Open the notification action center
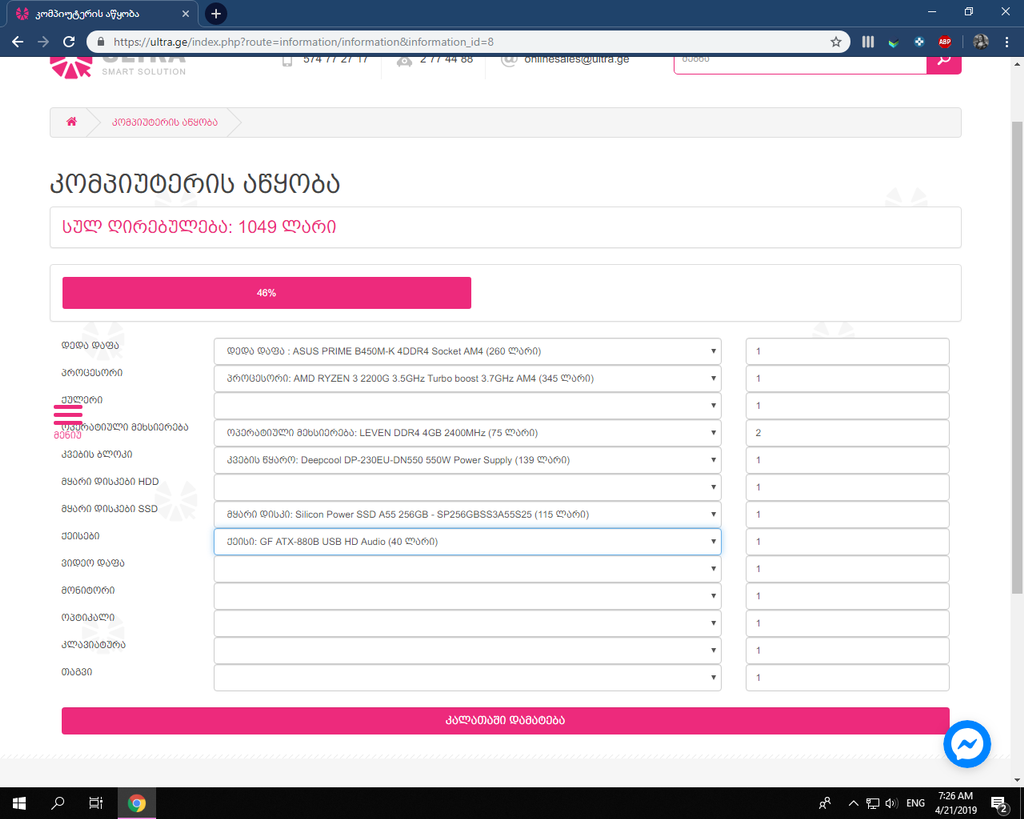Viewport: 1024px width, 819px height. (999, 803)
